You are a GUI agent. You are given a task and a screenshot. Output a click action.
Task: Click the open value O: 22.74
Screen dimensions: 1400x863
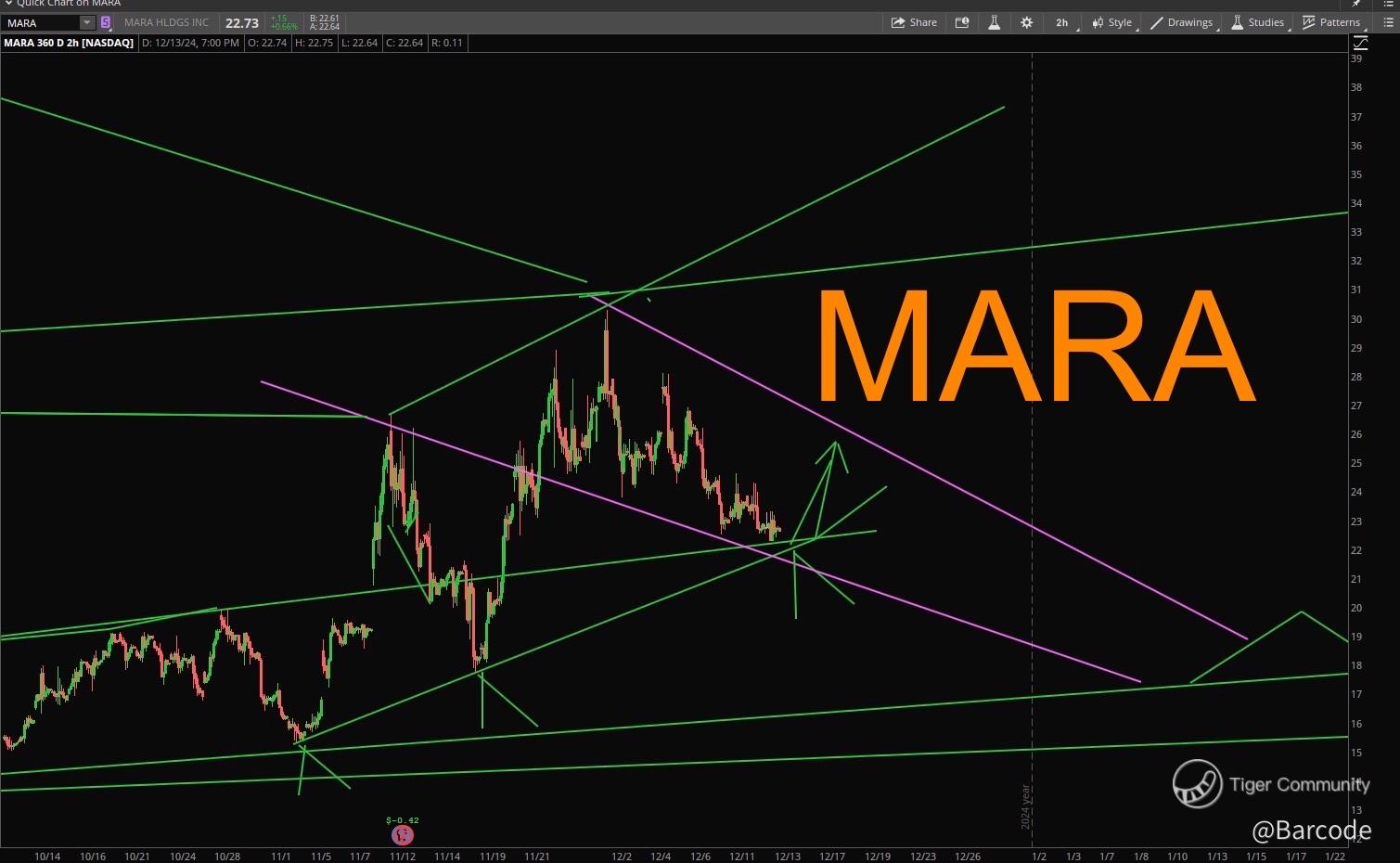point(267,43)
